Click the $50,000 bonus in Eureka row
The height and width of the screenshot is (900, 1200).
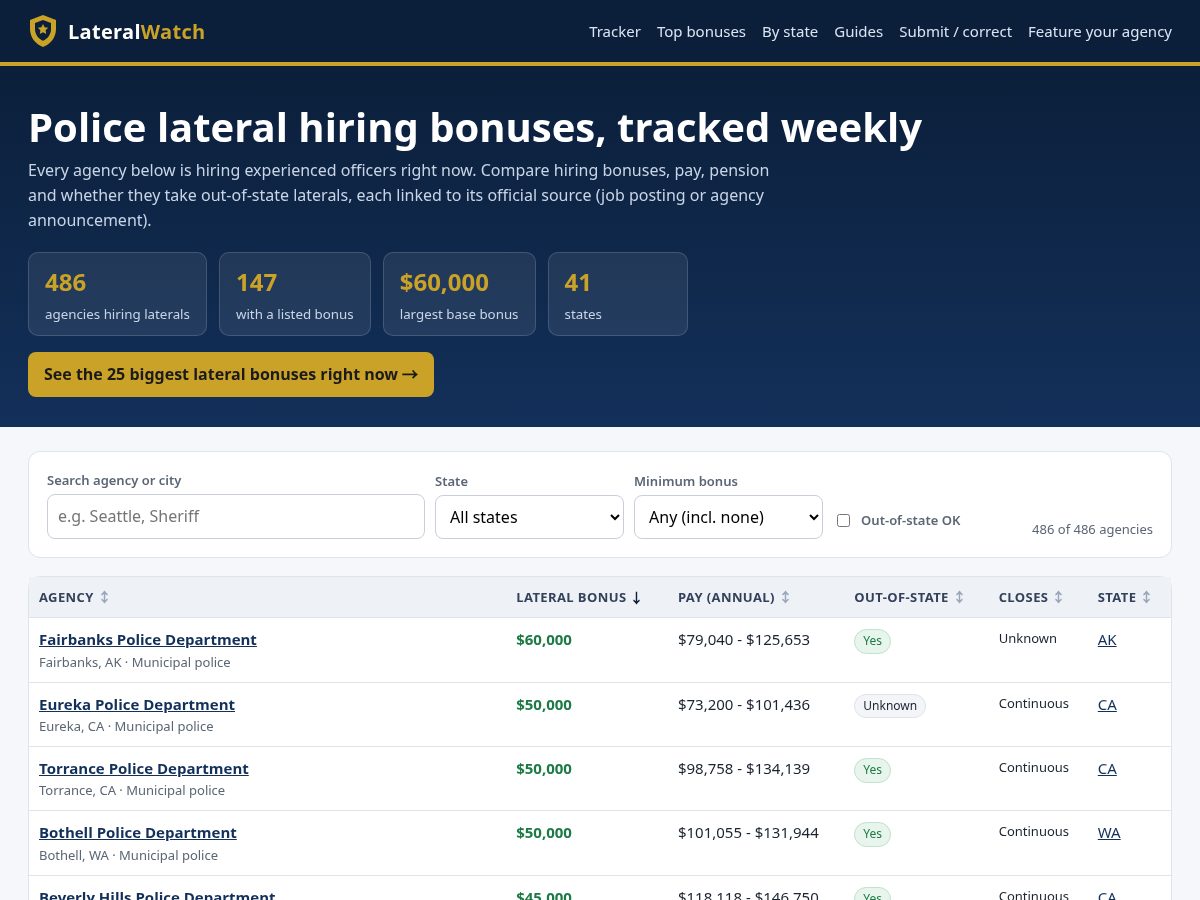click(544, 704)
